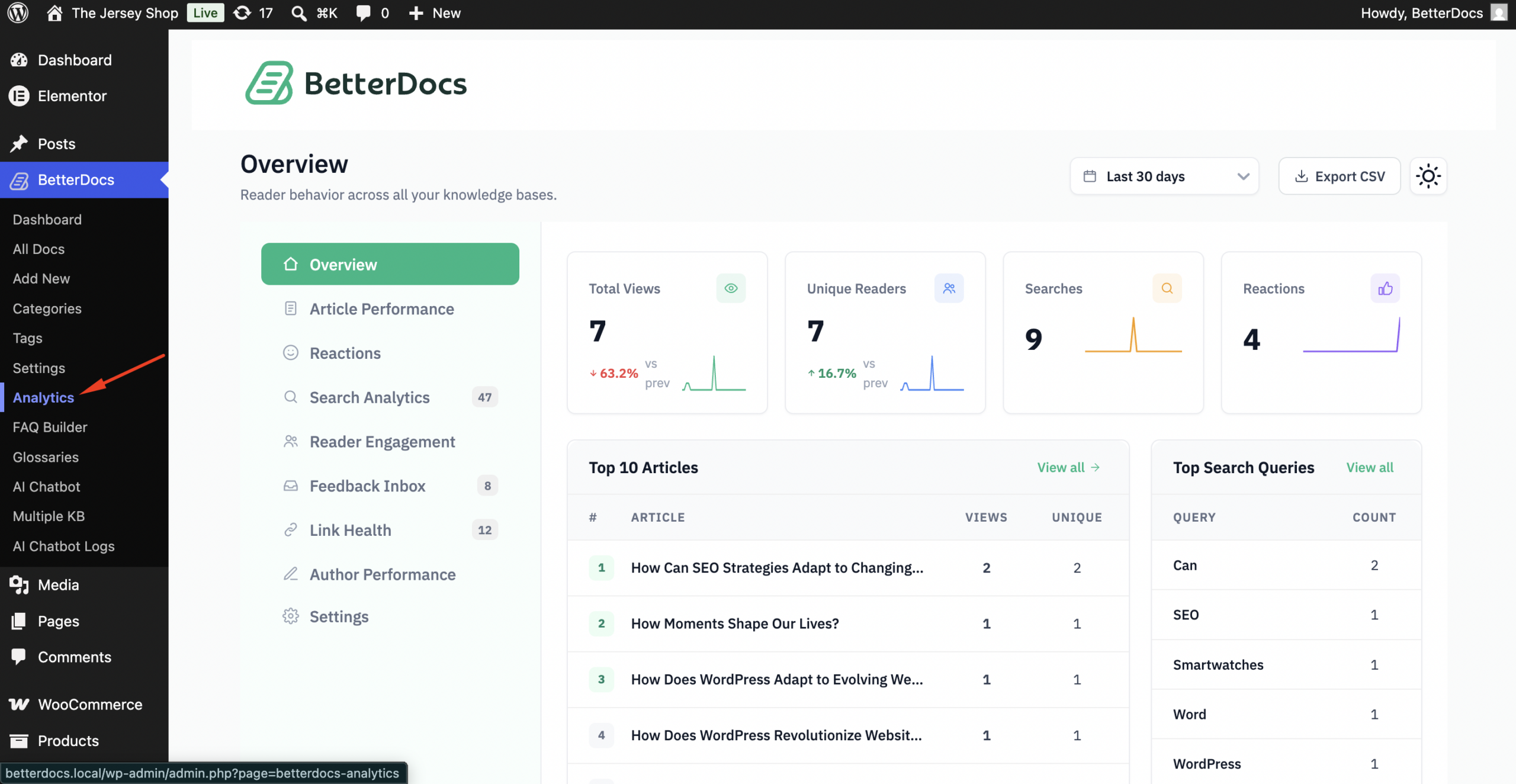Viewport: 1516px width, 784px height.
Task: Toggle the light/dark theme sun button
Action: pyautogui.click(x=1428, y=176)
